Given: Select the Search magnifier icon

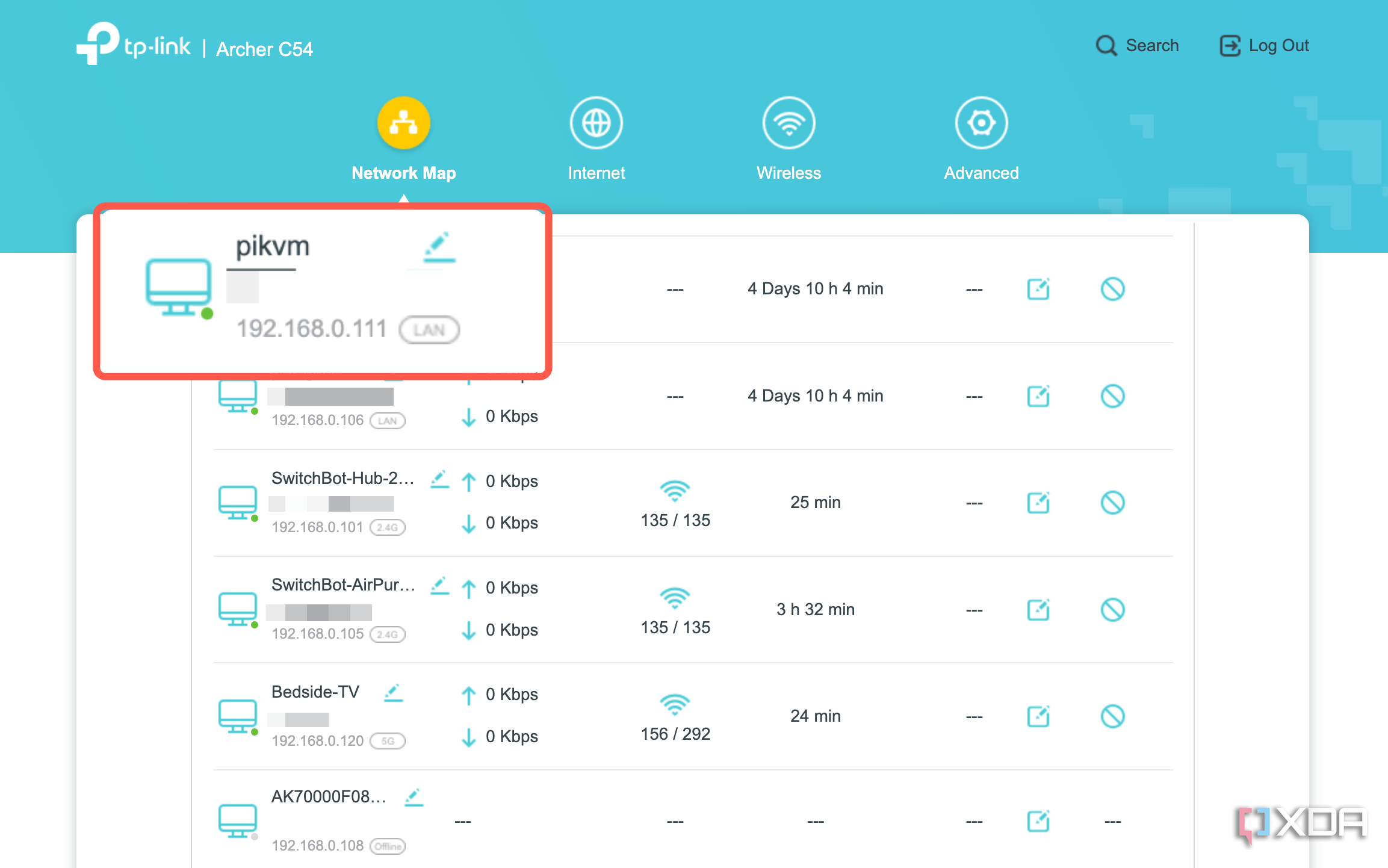Looking at the screenshot, I should click(x=1106, y=45).
